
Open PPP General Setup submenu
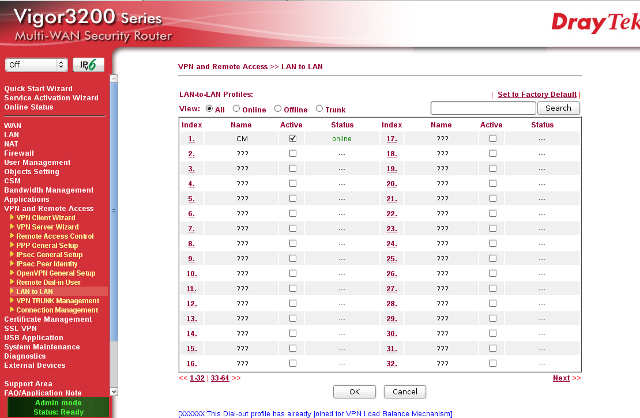[47, 245]
